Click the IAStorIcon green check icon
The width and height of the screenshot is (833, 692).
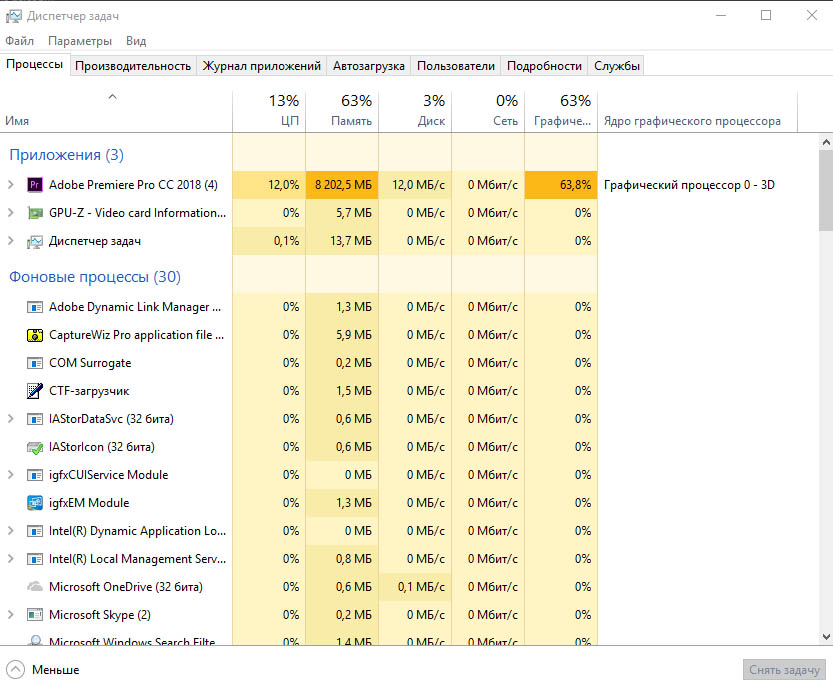click(35, 447)
